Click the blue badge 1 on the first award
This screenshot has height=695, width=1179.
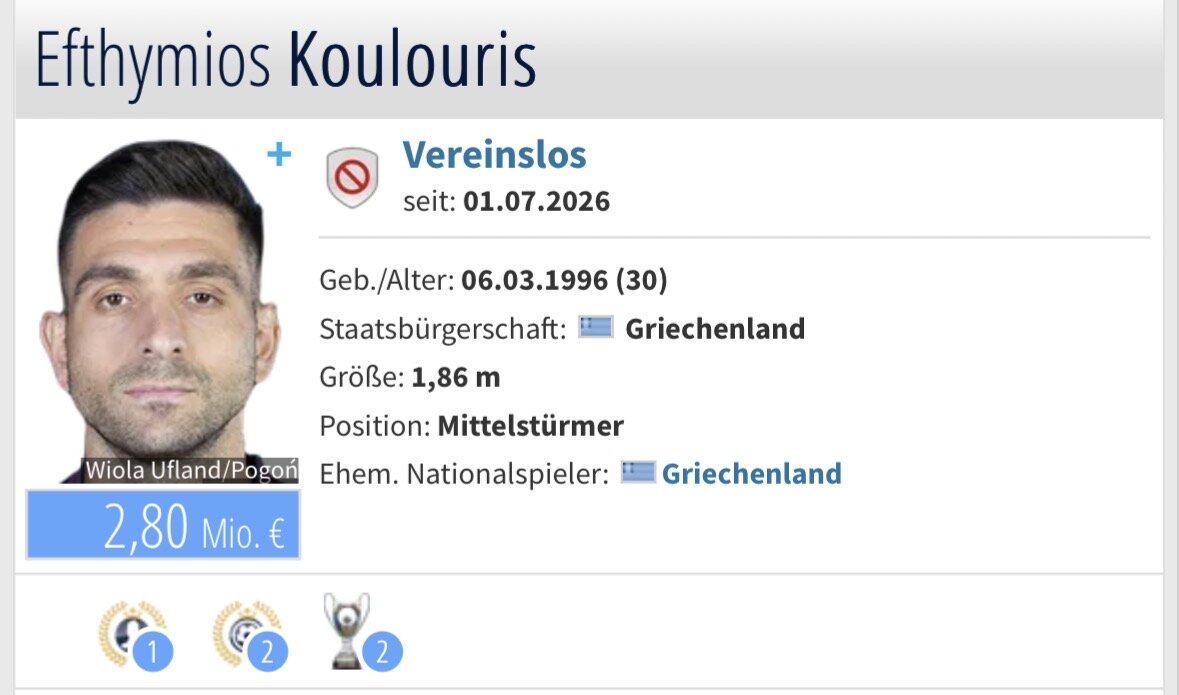(x=153, y=651)
